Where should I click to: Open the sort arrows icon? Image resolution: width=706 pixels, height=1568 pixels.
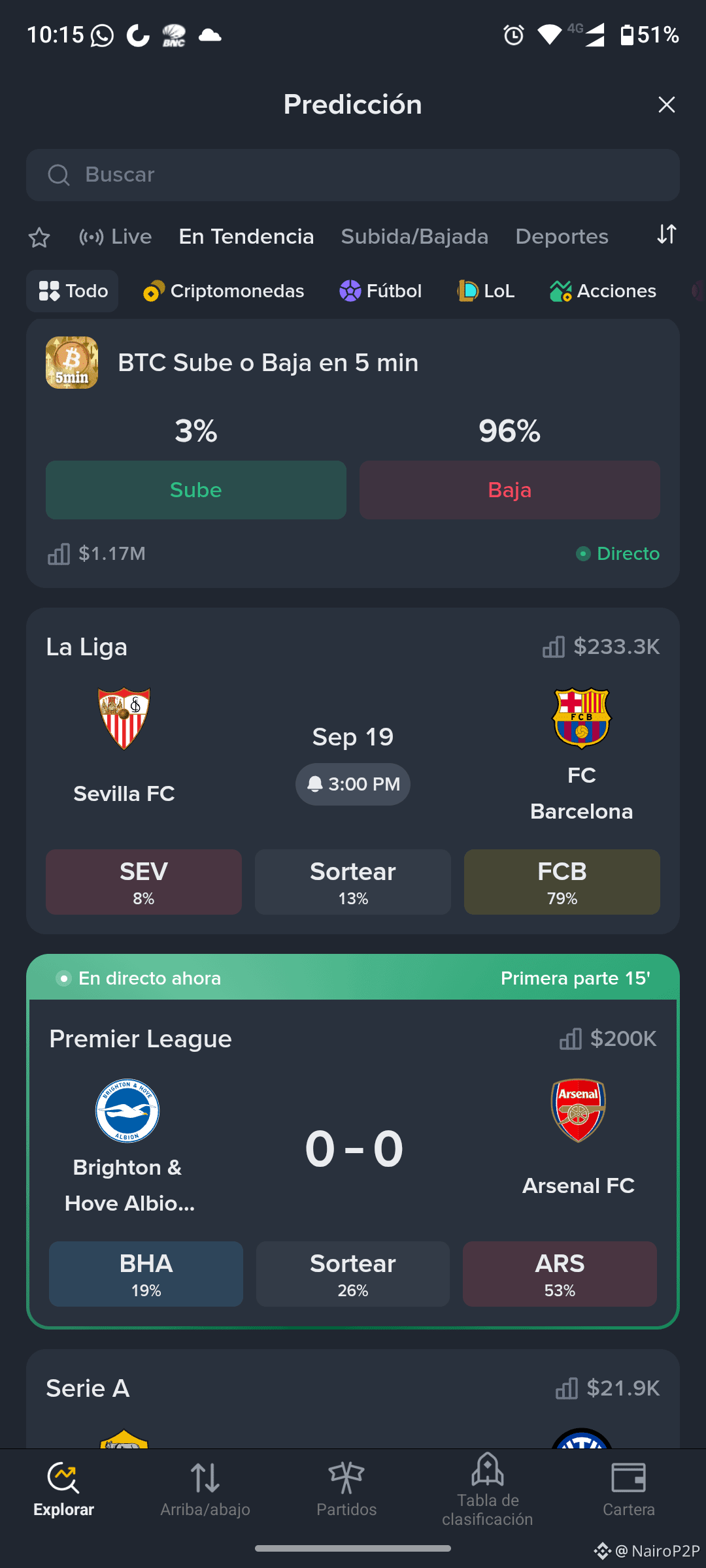666,234
